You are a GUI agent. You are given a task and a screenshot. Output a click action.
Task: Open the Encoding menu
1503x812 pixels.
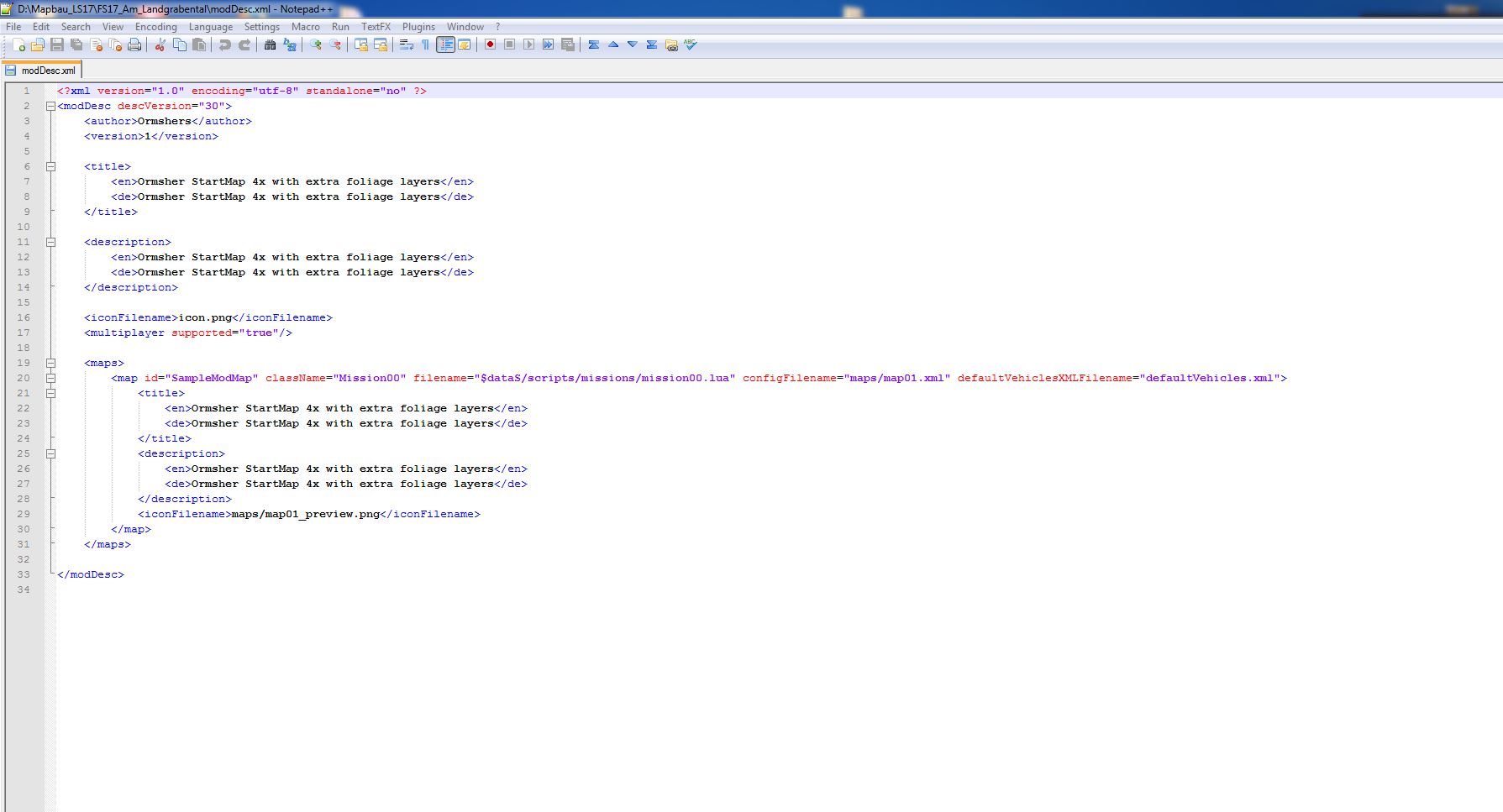click(x=155, y=27)
